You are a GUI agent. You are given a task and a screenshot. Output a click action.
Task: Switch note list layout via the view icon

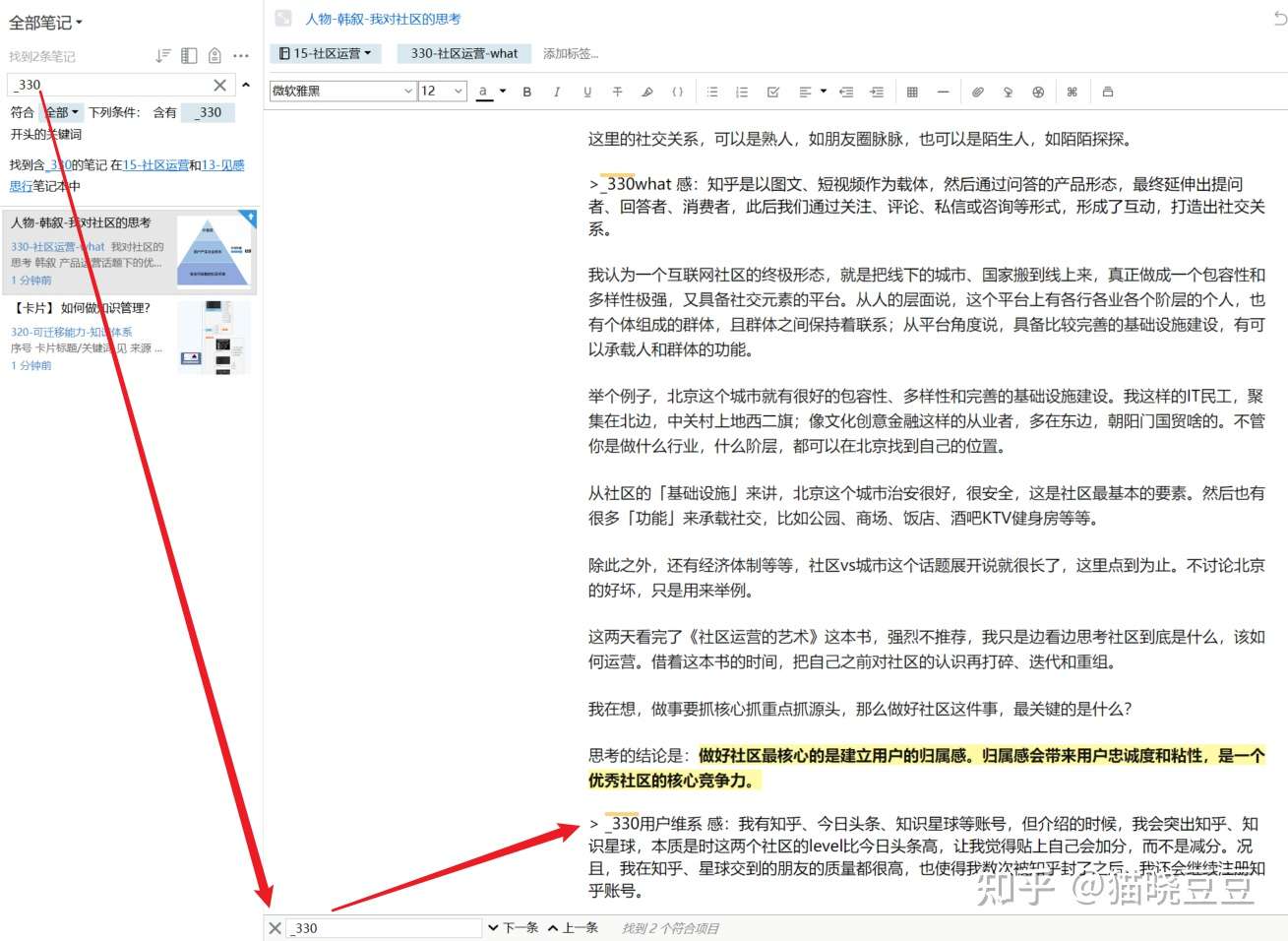(x=188, y=55)
